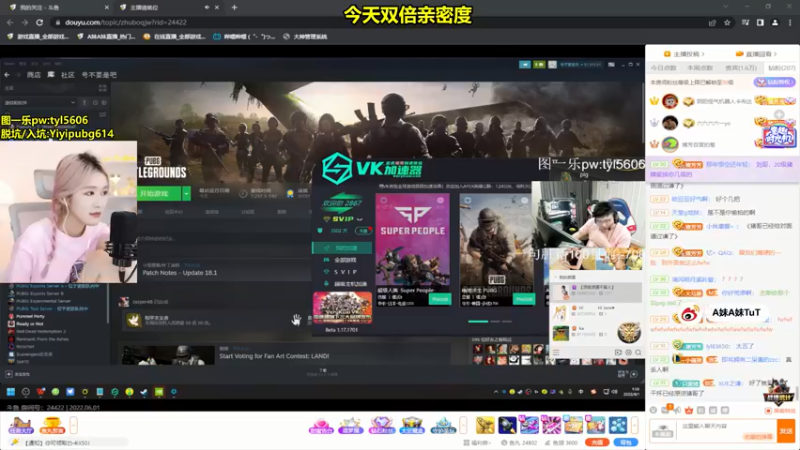
Task: Click the blue 背包 backpack button
Action: [626, 442]
